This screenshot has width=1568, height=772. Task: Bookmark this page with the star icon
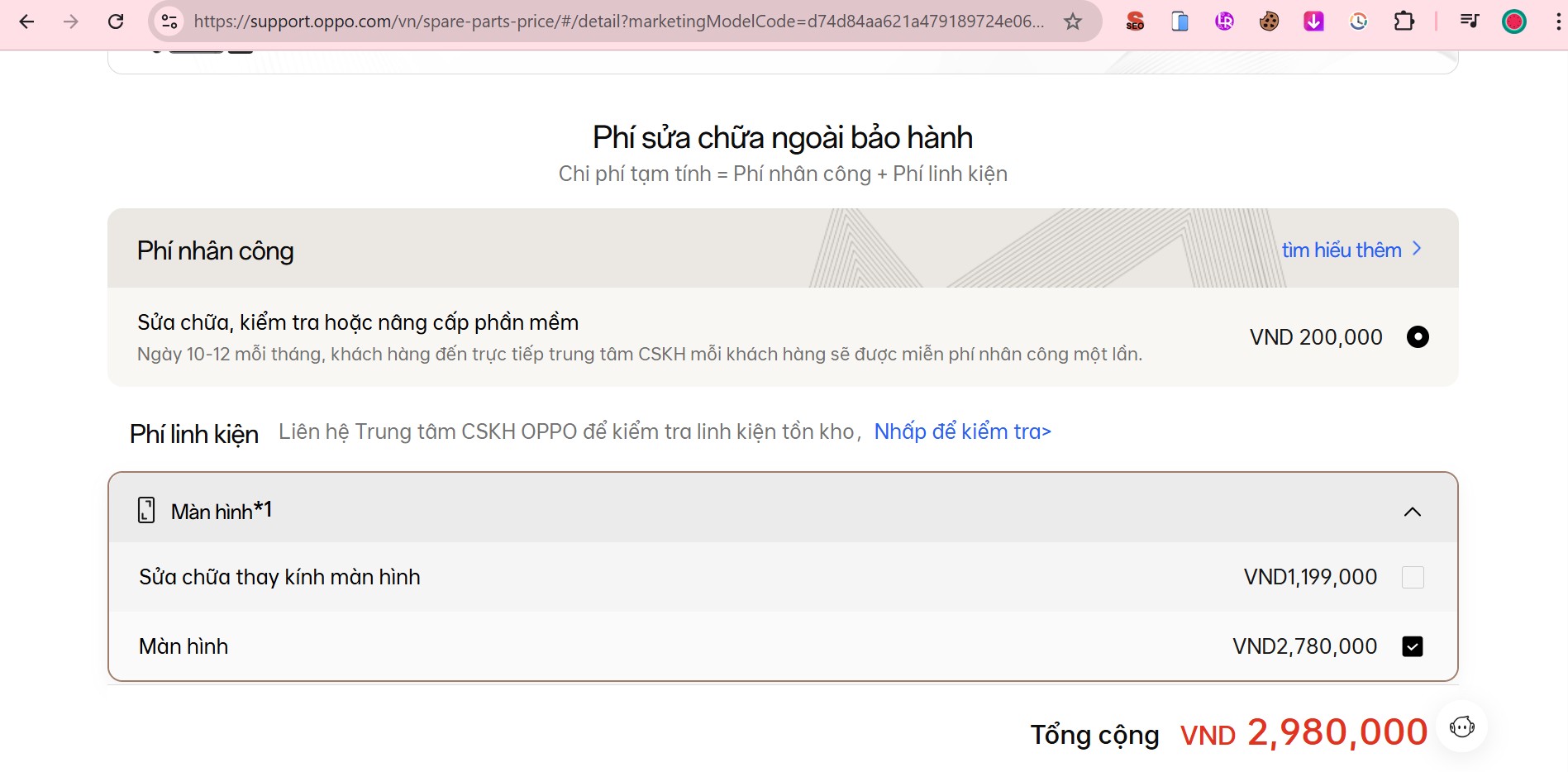tap(1073, 21)
